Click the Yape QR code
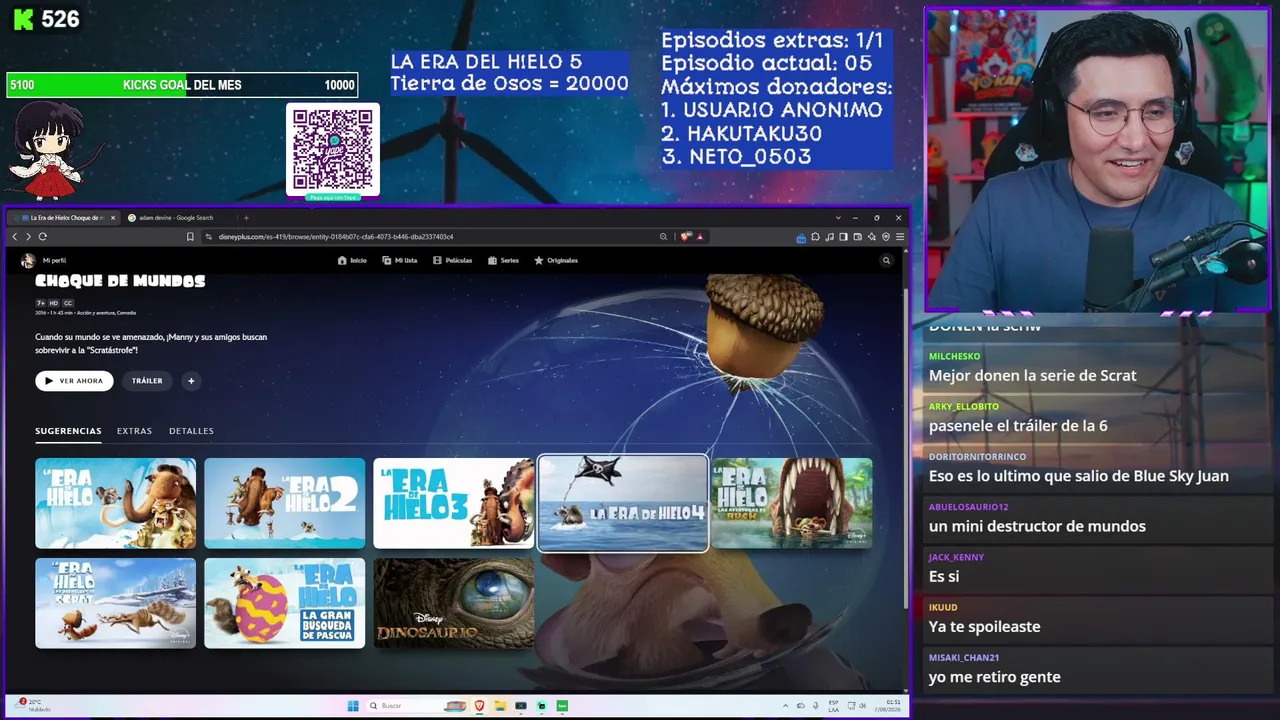Screen dimensions: 1280x720 click(x=333, y=150)
